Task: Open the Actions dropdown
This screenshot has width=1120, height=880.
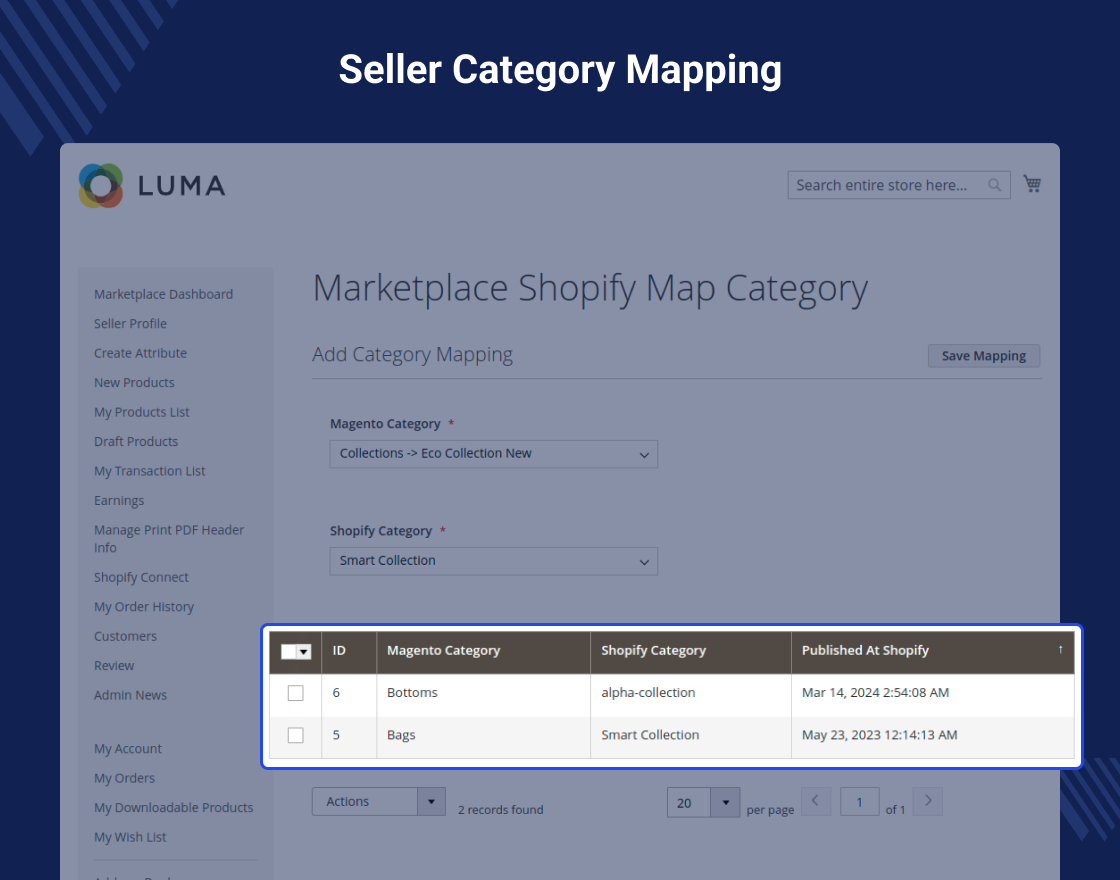Action: click(x=379, y=801)
